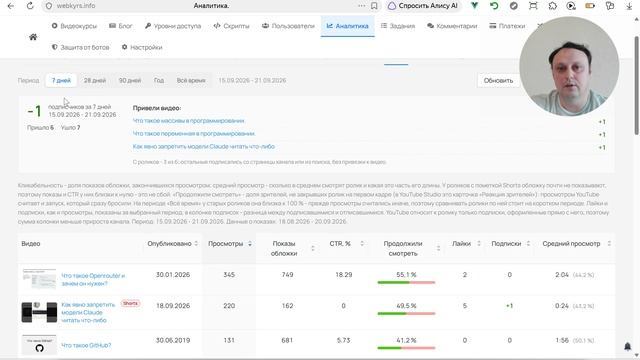Click the 18.29 CTR cell
The height and width of the screenshot is (360, 640).
(x=343, y=275)
